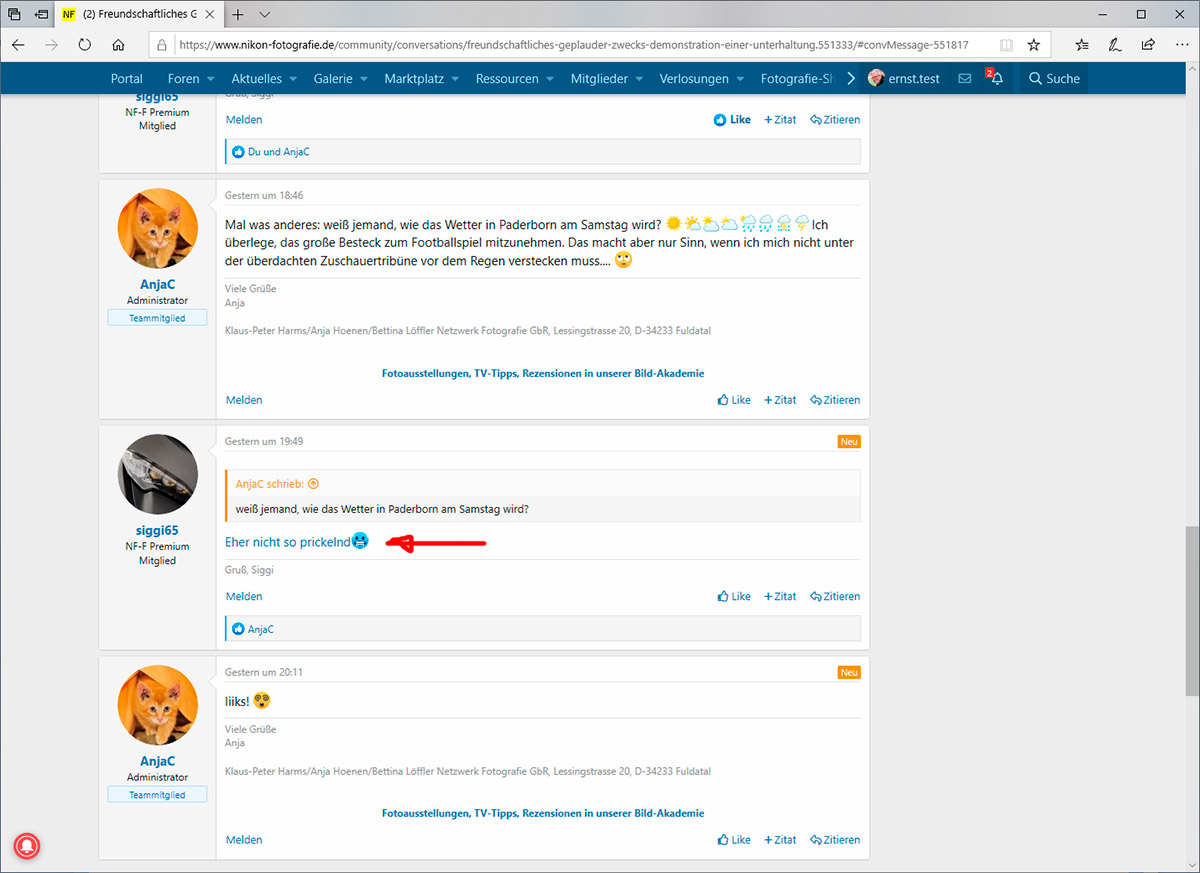Click the red notification bell bubble
The height and width of the screenshot is (873, 1200).
click(x=26, y=846)
